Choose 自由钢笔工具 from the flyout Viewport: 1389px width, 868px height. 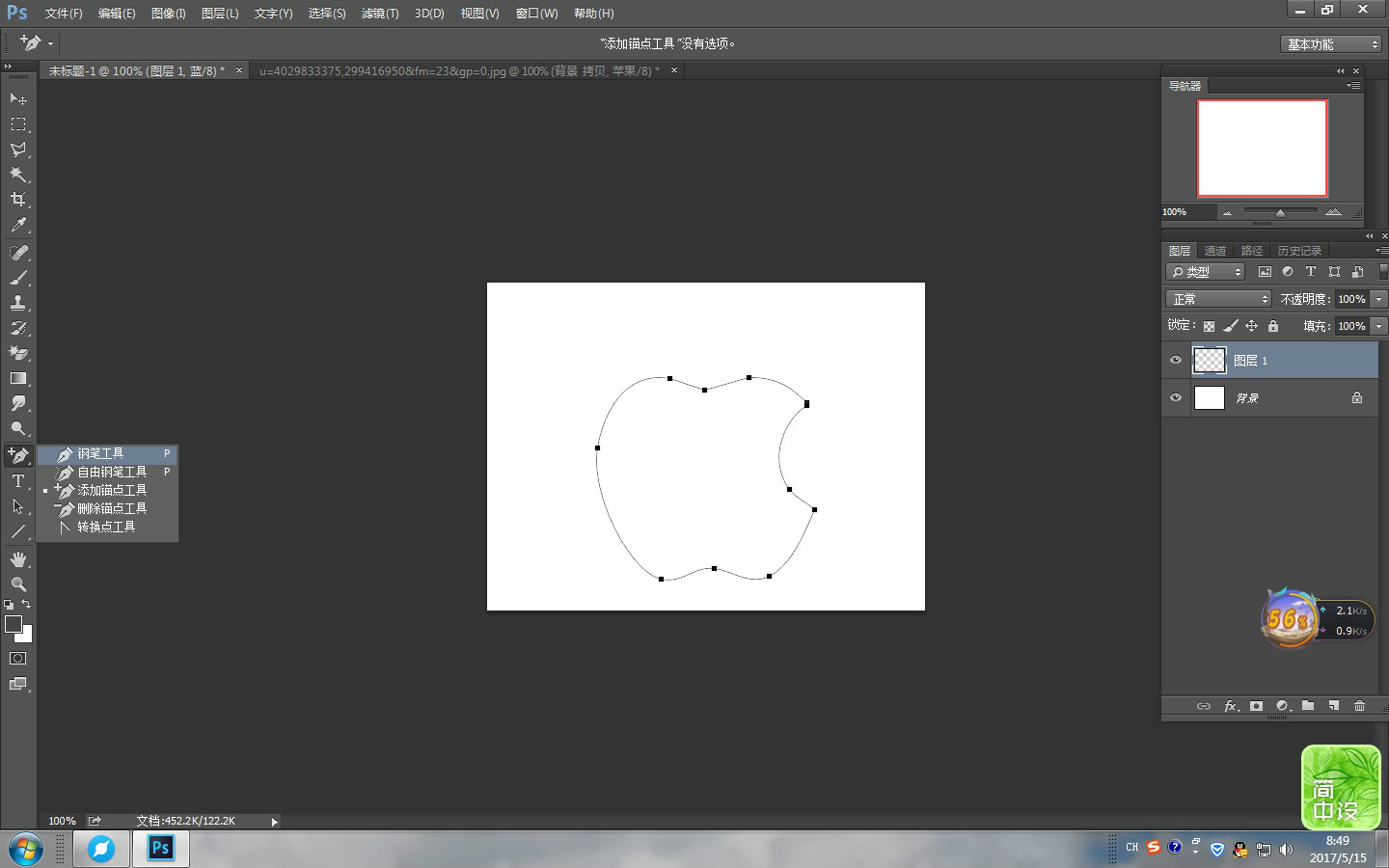tap(108, 472)
